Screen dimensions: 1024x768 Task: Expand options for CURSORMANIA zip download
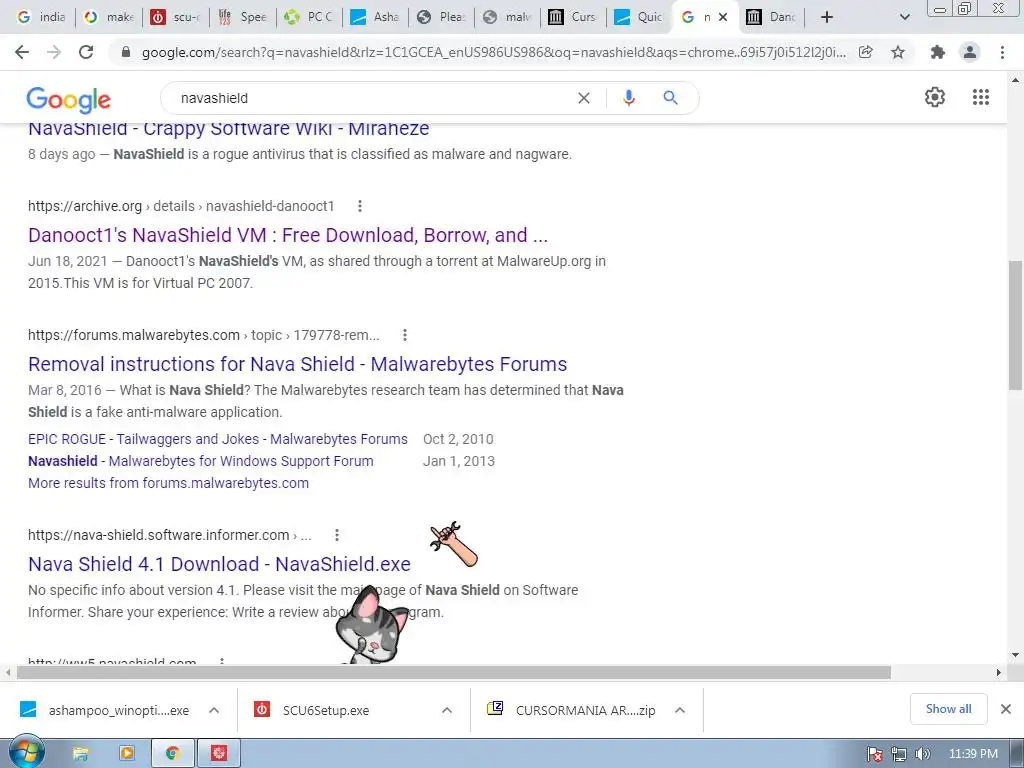click(x=680, y=710)
